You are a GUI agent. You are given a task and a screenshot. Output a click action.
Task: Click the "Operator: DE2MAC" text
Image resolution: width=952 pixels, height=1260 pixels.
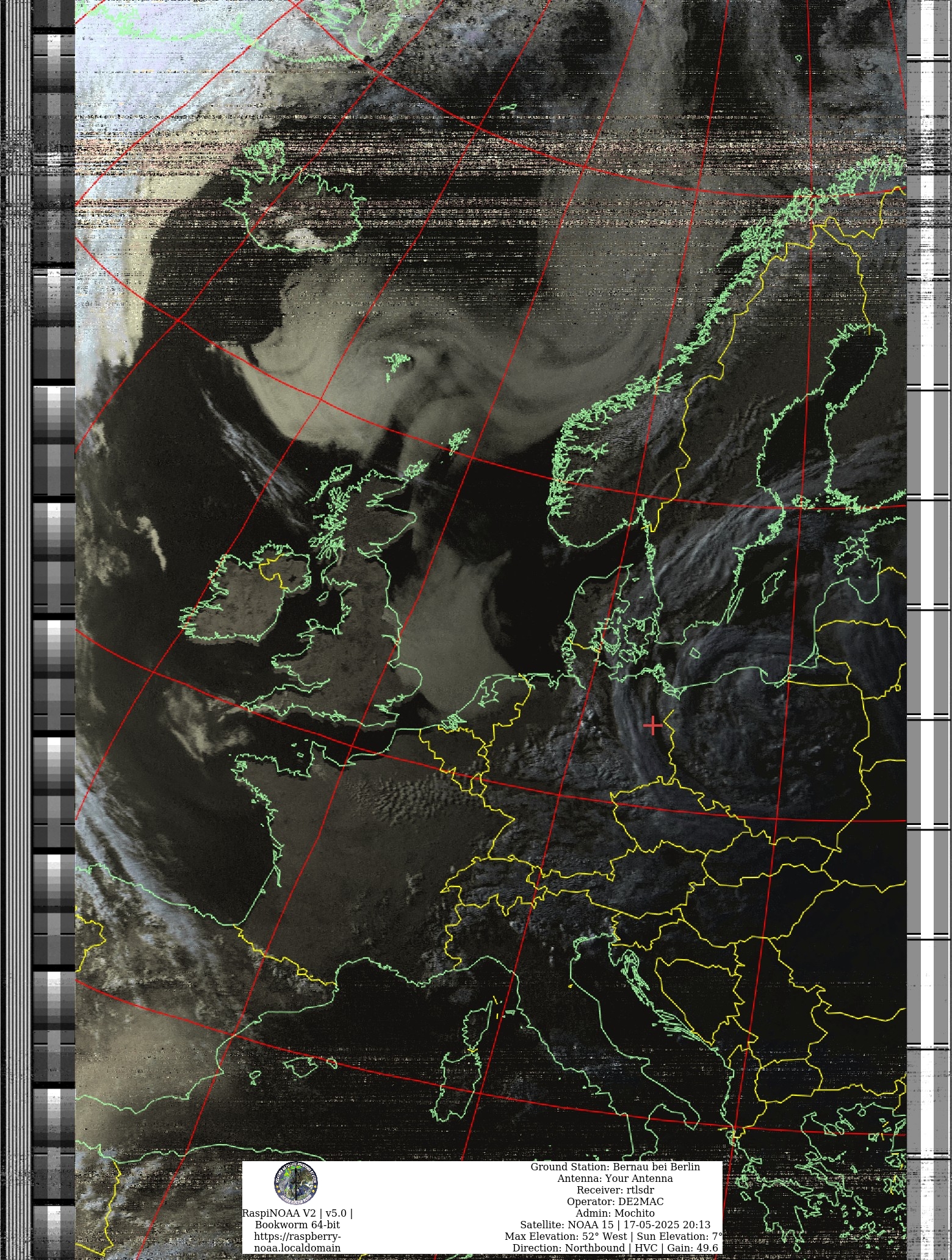coord(615,1201)
